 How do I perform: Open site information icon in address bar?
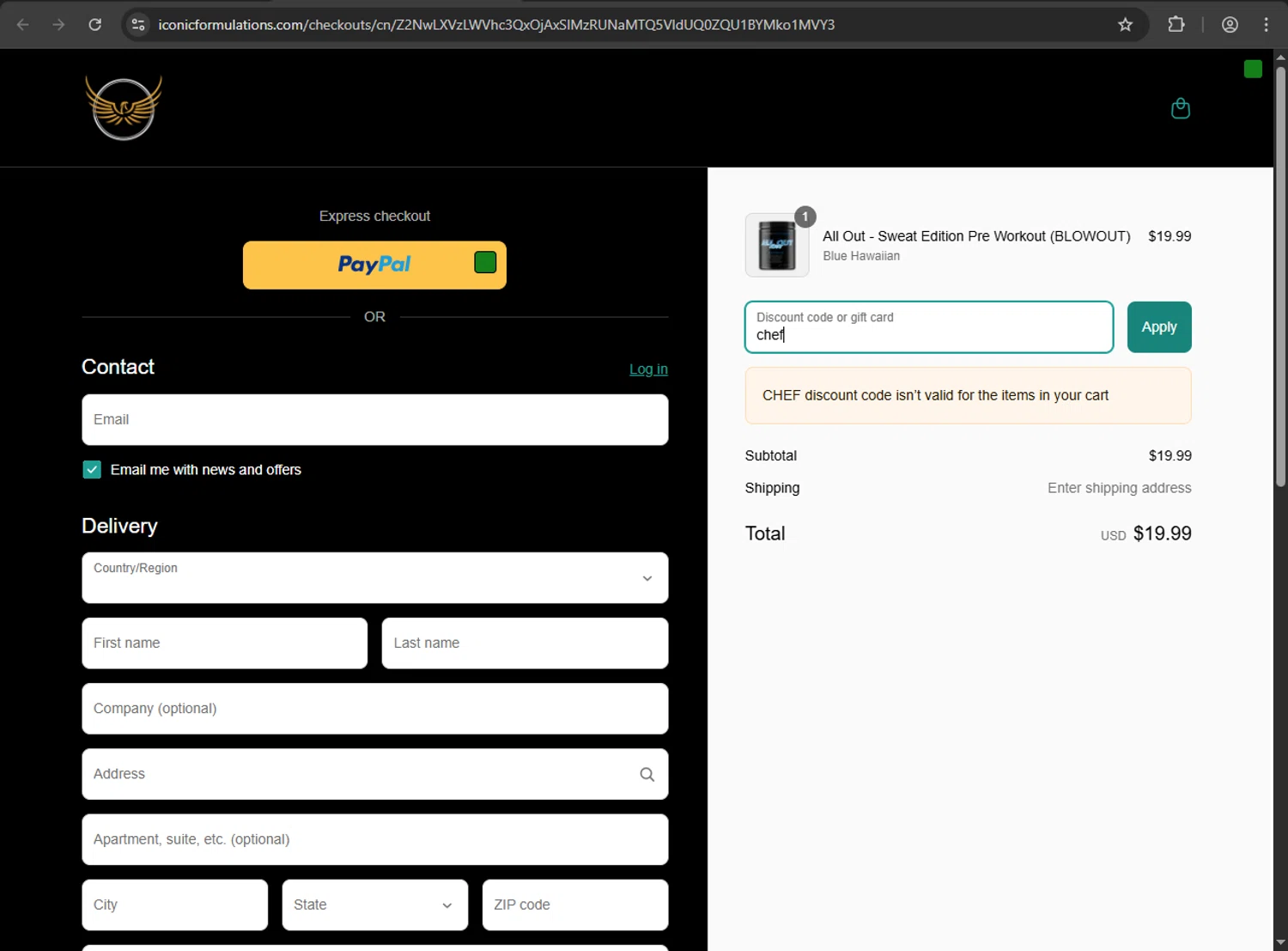point(138,25)
